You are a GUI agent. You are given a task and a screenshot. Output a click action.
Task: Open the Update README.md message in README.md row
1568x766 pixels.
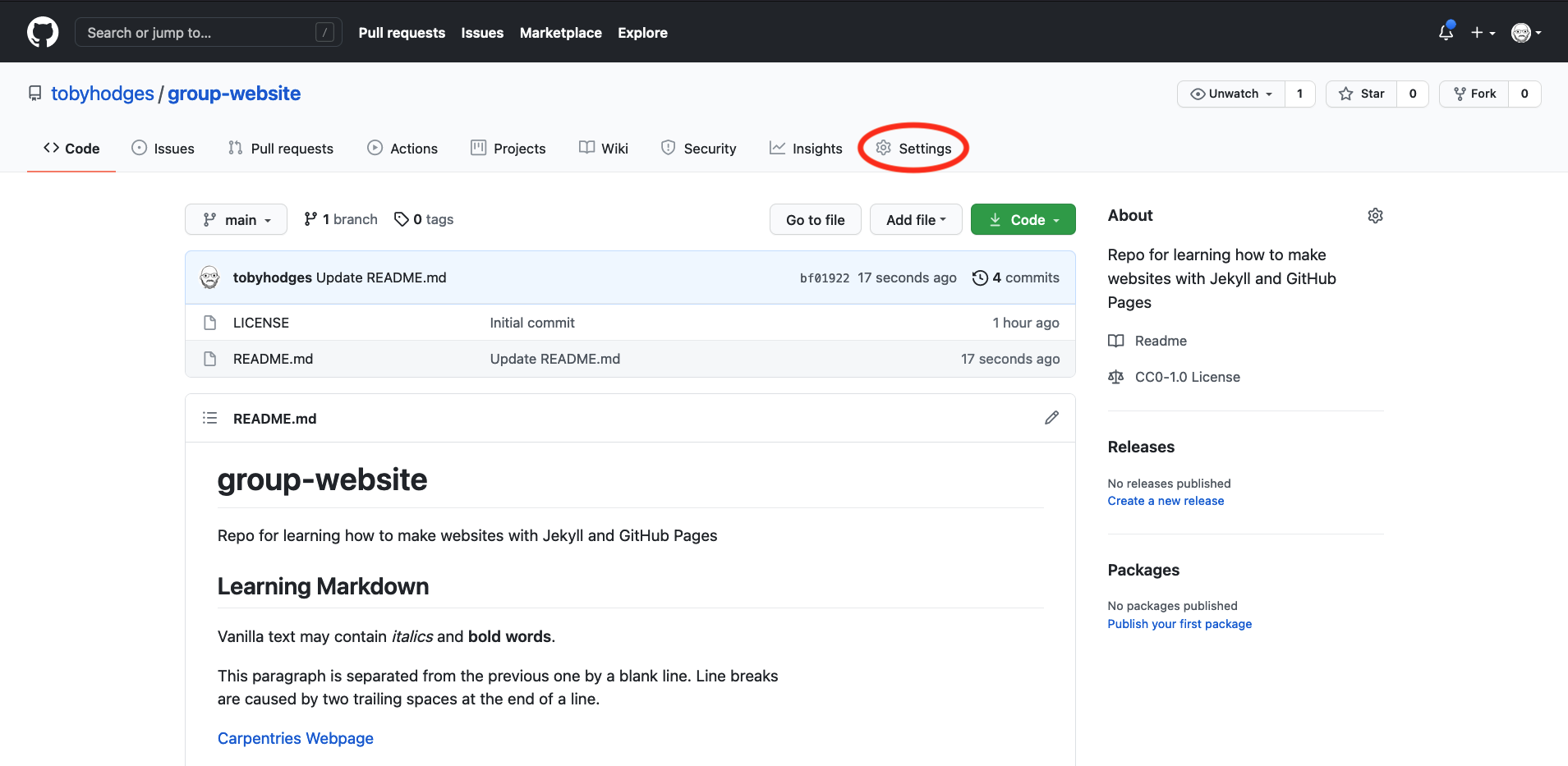click(555, 359)
